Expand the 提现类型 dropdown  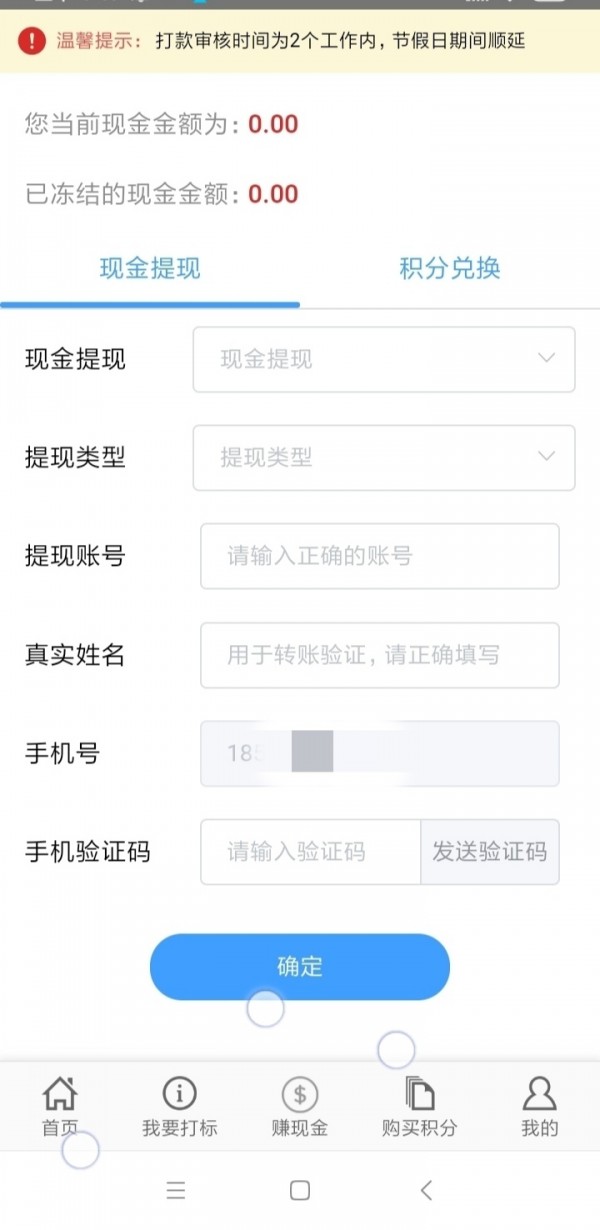[x=384, y=458]
